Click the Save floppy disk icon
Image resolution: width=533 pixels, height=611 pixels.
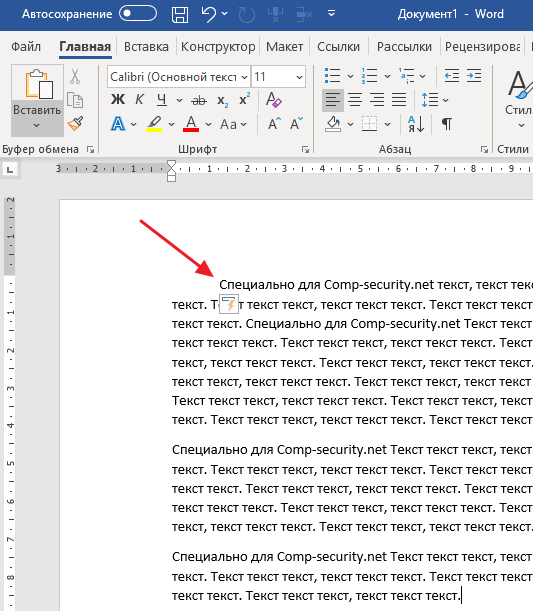[180, 14]
